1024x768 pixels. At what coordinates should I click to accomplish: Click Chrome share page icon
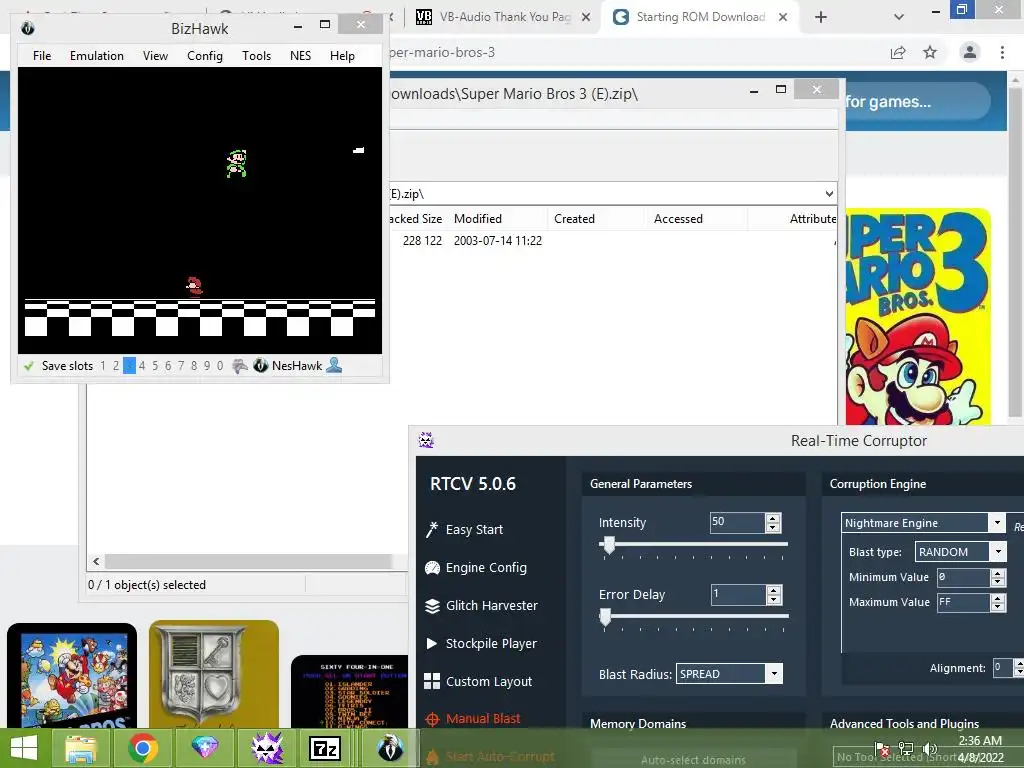pyautogui.click(x=898, y=52)
